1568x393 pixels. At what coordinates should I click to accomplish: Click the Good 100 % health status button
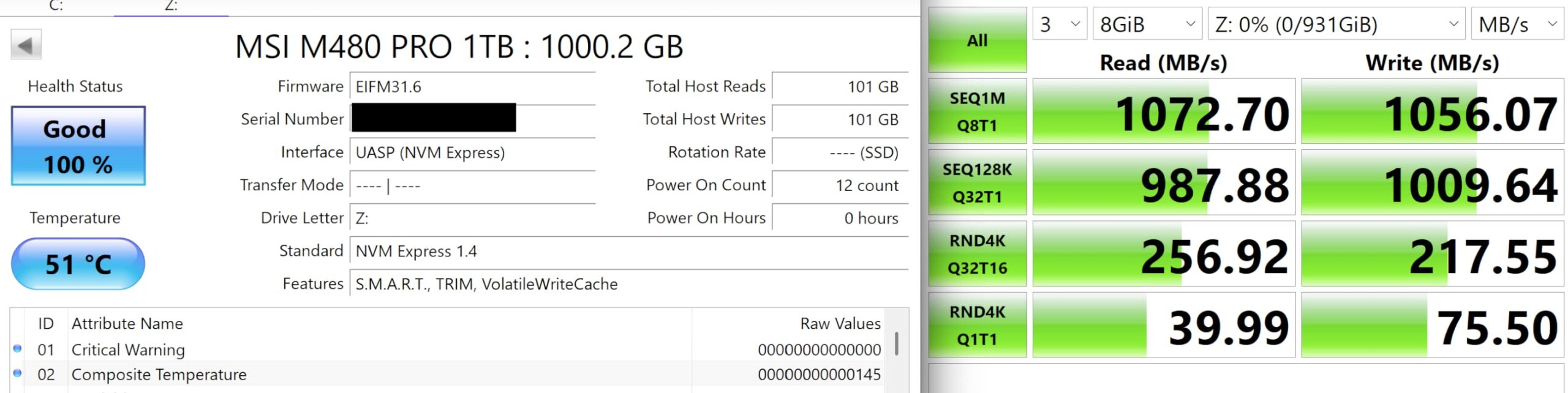point(78,146)
